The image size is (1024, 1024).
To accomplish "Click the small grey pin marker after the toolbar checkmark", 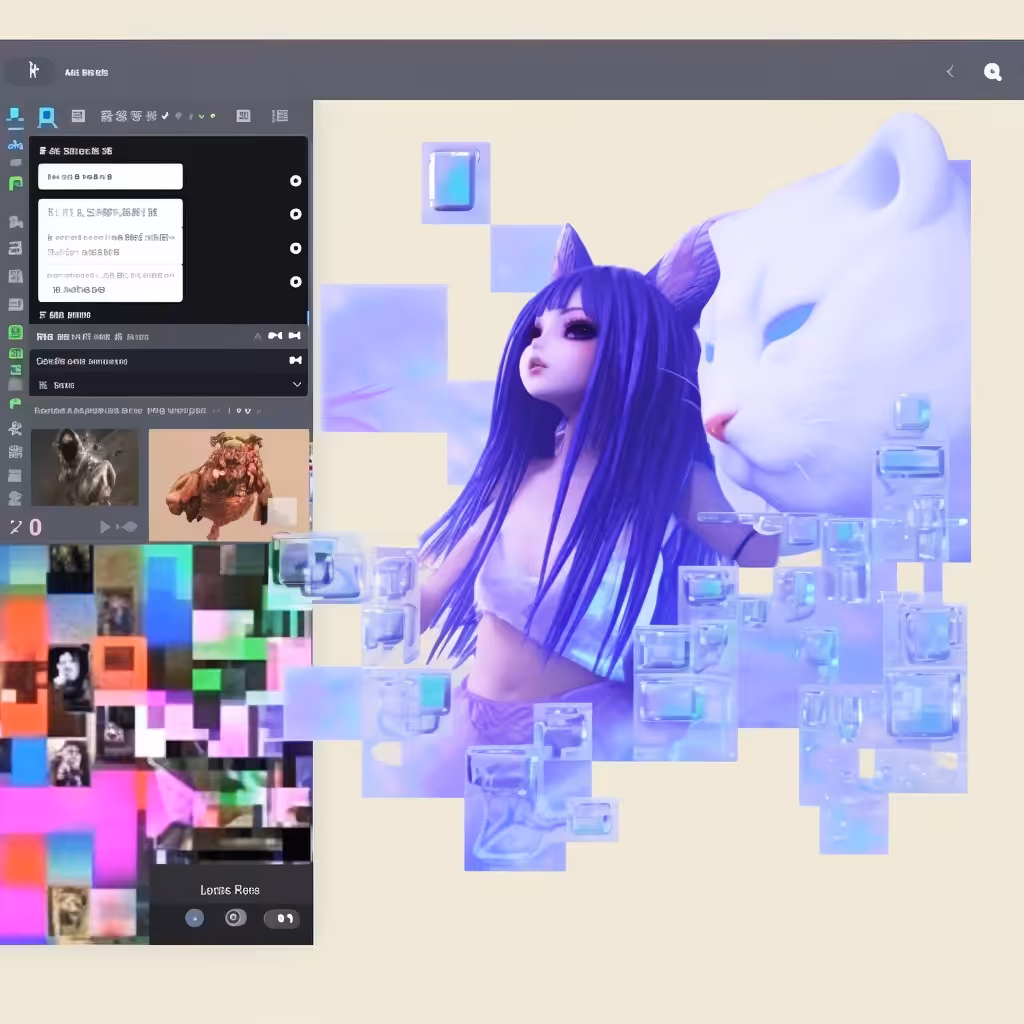I will point(178,116).
